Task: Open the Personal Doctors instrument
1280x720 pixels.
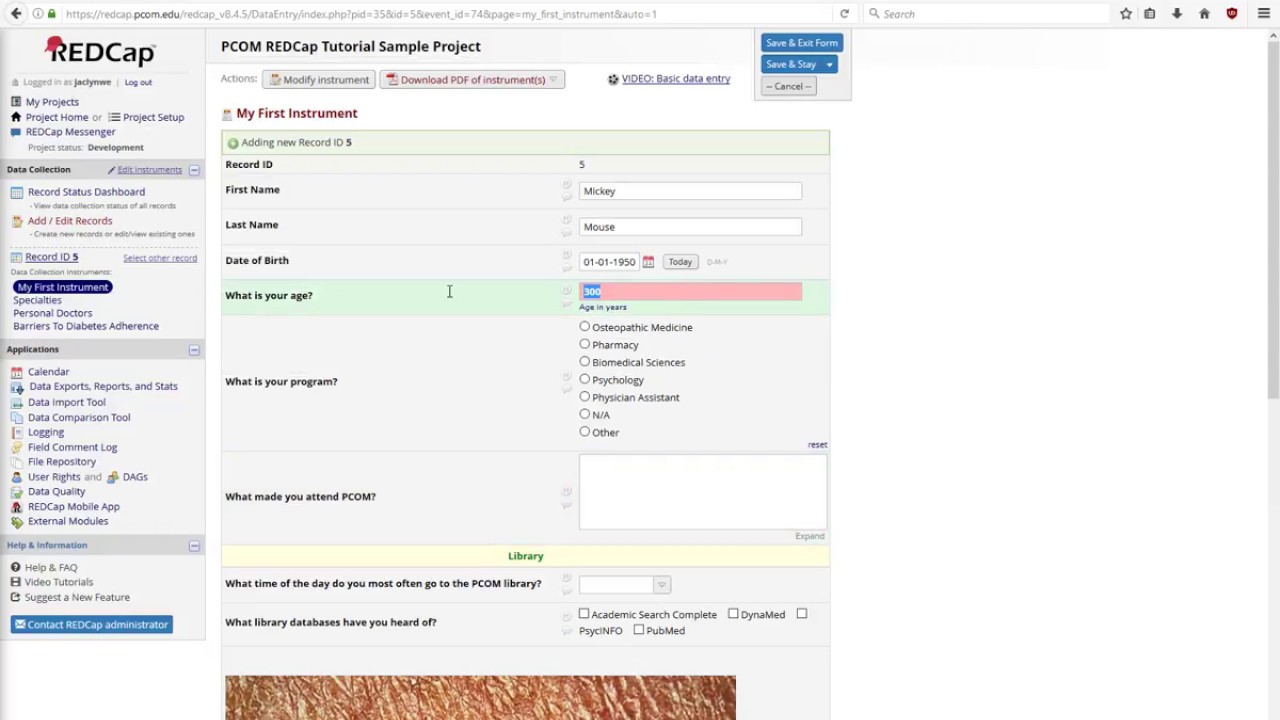Action: [52, 313]
